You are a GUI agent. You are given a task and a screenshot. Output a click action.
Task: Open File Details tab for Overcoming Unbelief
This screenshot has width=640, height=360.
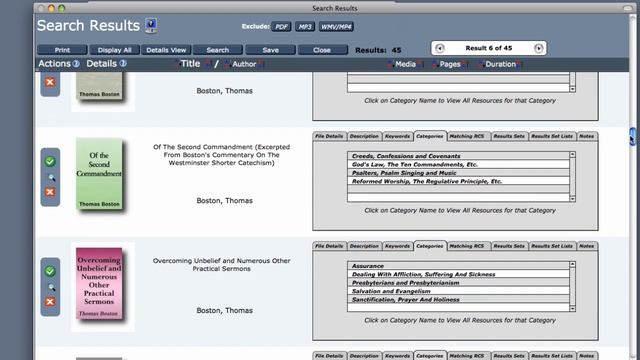coord(329,246)
